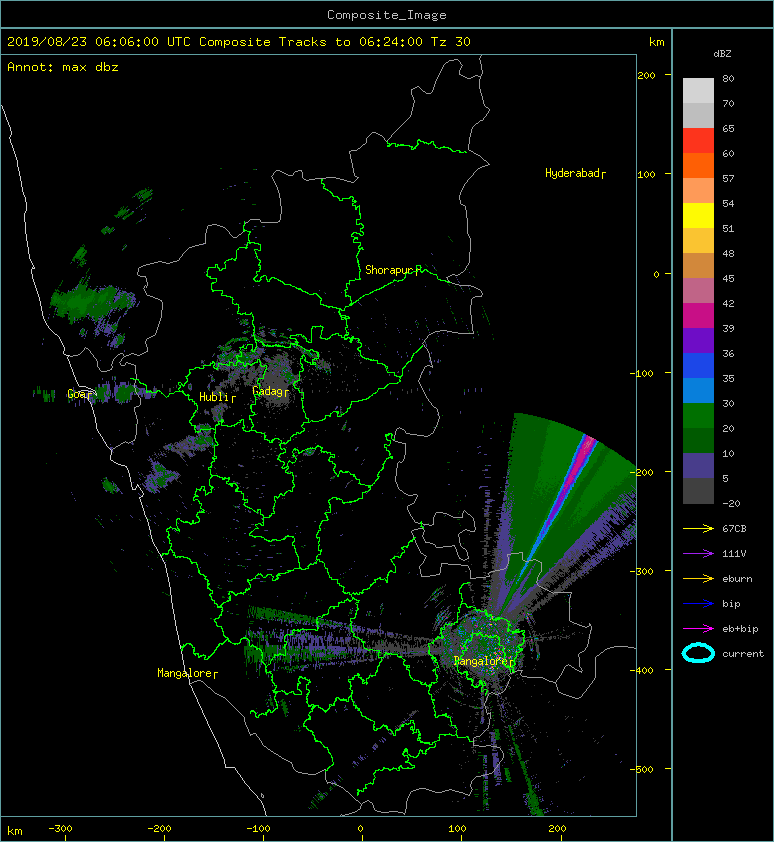
Task: Click the cyan 'current' ellipse legend icon
Action: [x=698, y=653]
